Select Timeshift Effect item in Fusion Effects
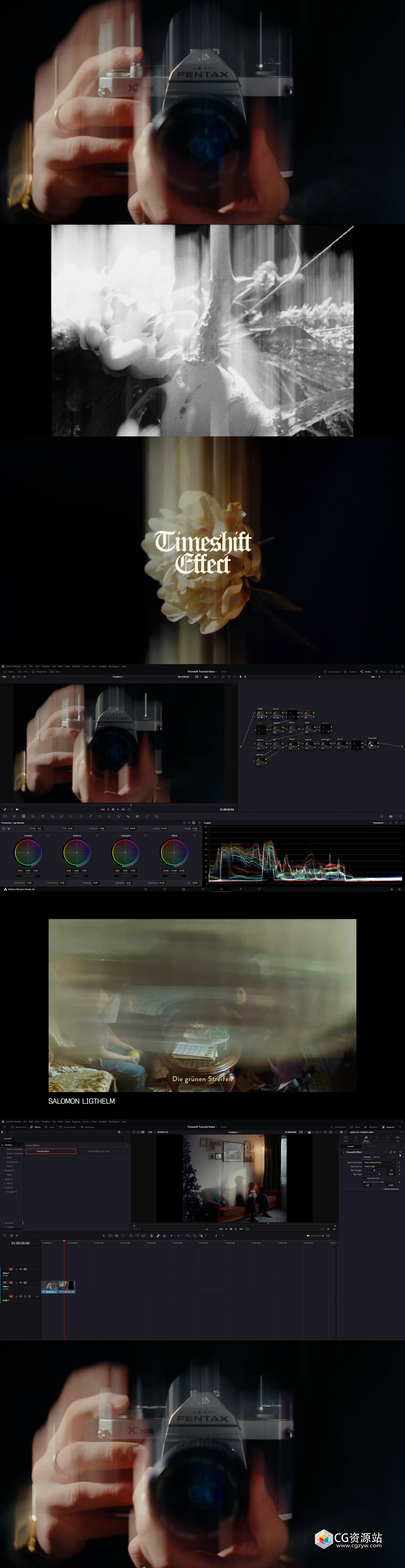The width and height of the screenshot is (405, 1568). pyautogui.click(x=51, y=1152)
